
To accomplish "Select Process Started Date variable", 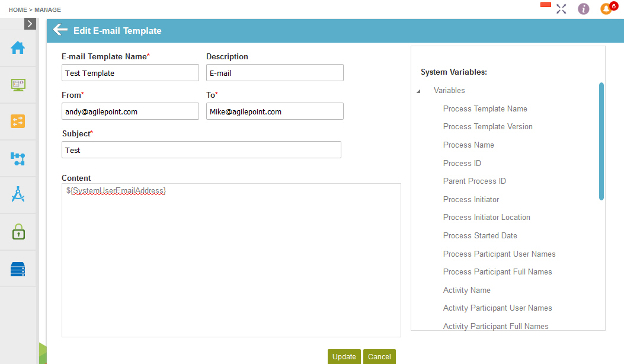I will (480, 236).
